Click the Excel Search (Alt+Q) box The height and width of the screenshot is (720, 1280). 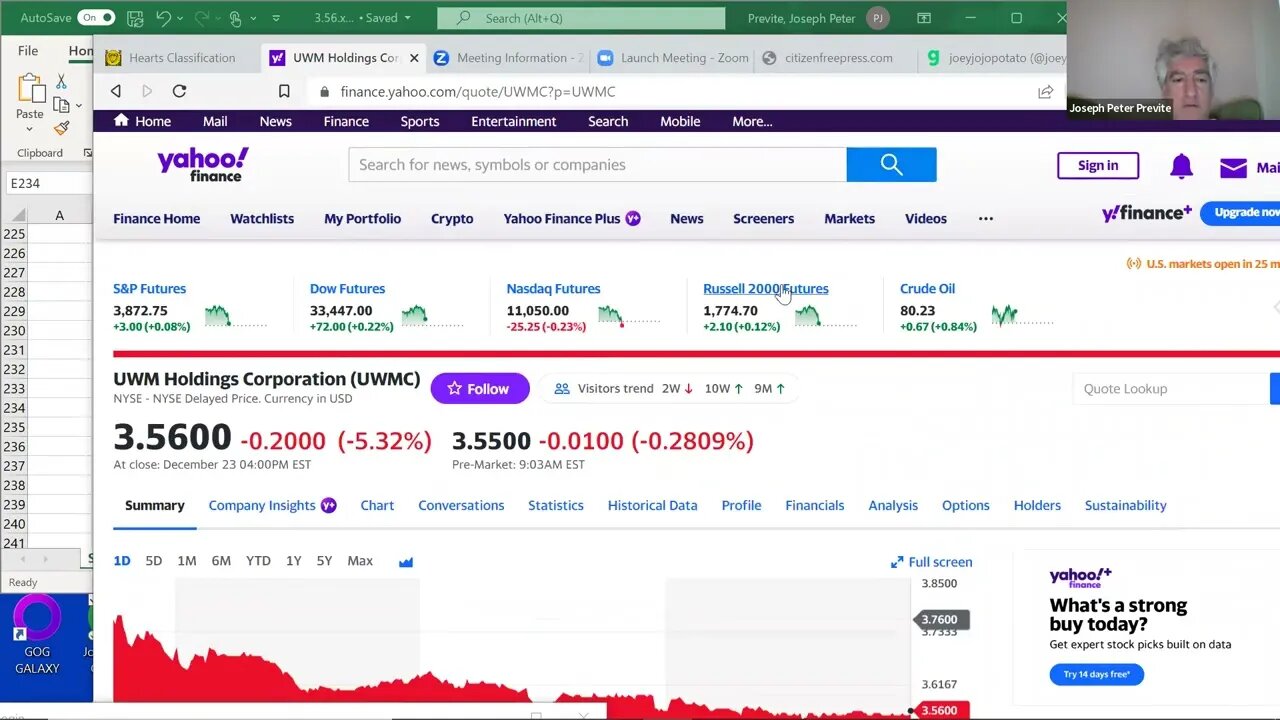coord(581,18)
